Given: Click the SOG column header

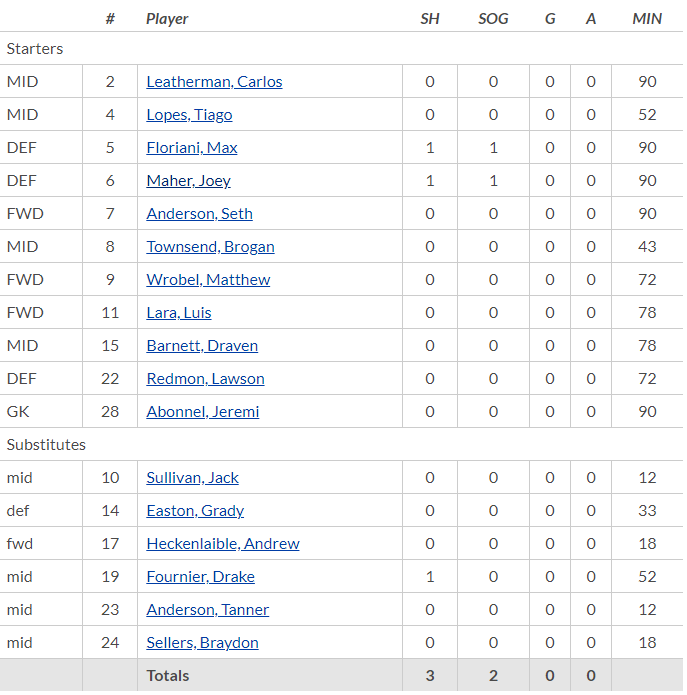Looking at the screenshot, I should click(x=493, y=19).
